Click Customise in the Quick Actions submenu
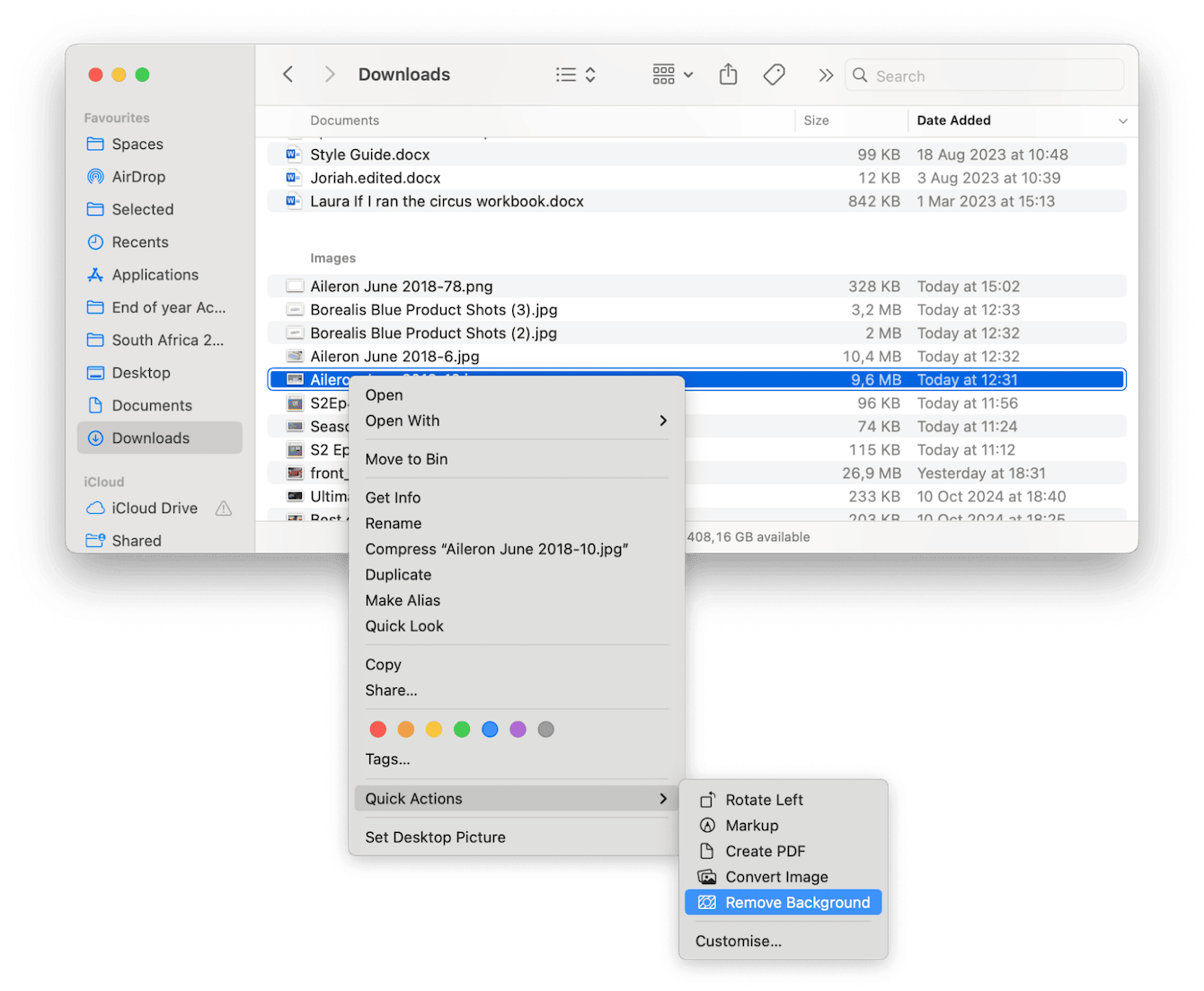The height and width of the screenshot is (991, 1204). (738, 941)
